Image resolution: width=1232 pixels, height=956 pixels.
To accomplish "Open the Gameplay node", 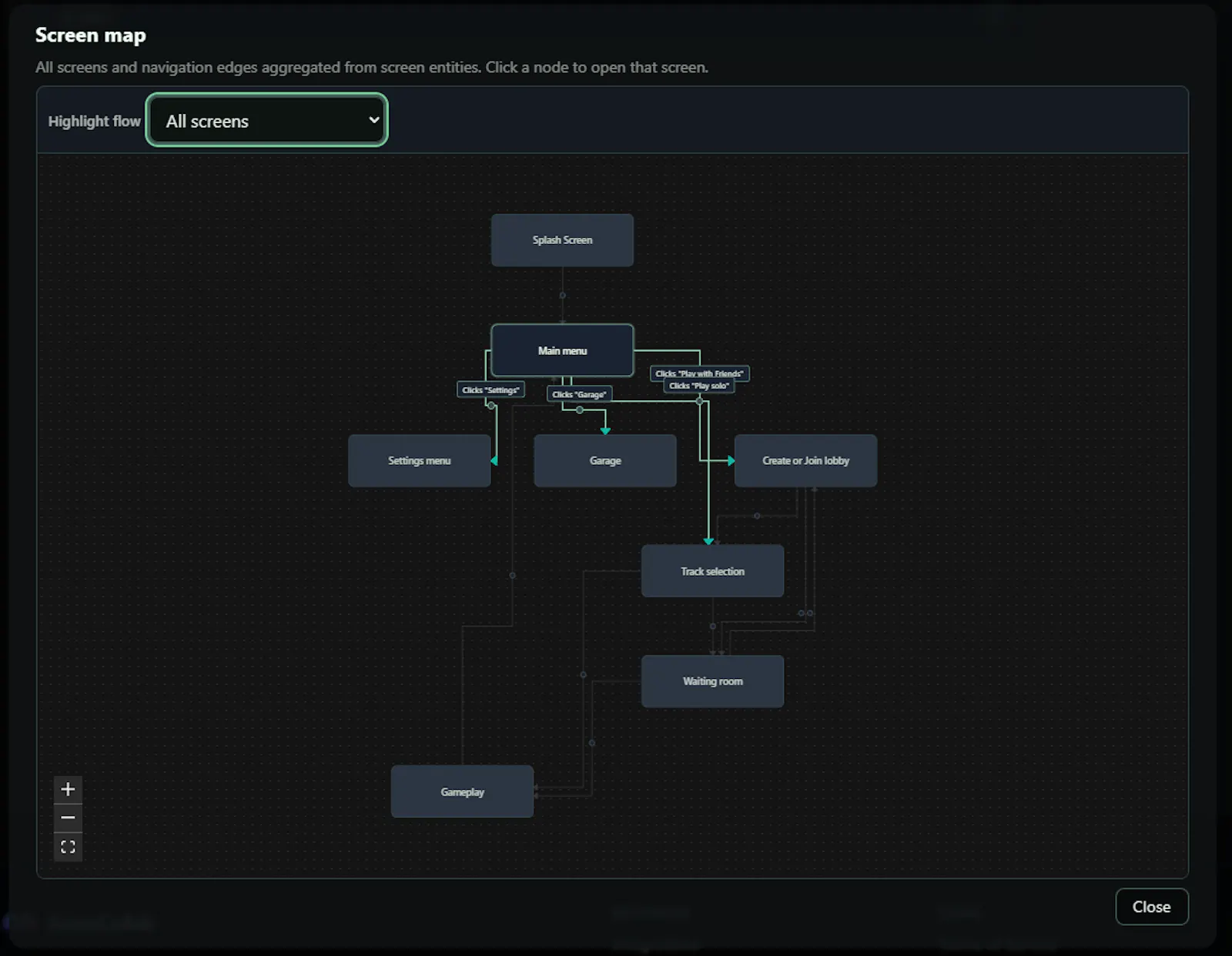I will click(462, 791).
